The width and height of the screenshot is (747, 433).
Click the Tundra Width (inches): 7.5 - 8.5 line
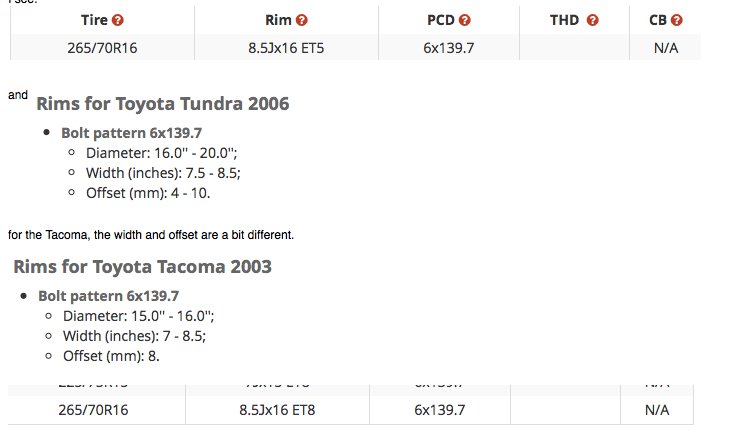[x=163, y=173]
